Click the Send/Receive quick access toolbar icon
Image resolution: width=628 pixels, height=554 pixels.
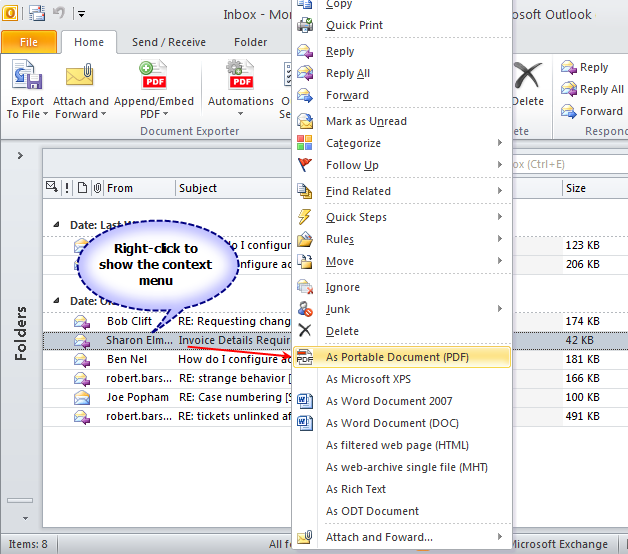coord(37,14)
